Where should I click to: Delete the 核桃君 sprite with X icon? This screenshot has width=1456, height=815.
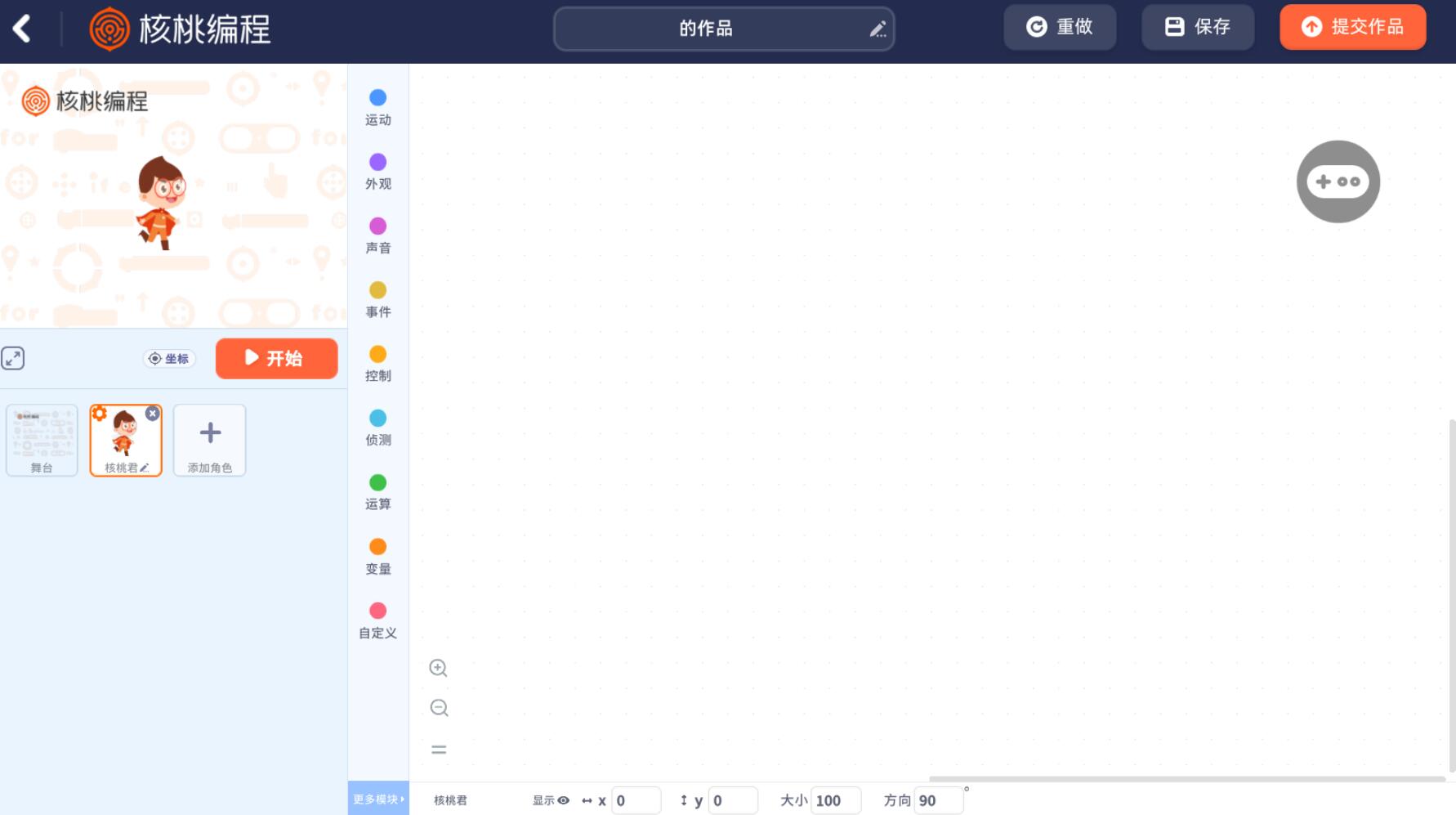coord(152,414)
